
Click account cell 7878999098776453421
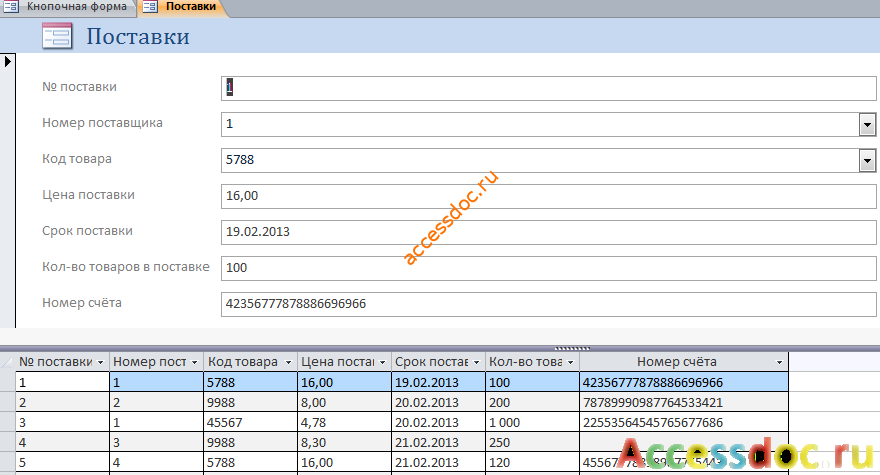(684, 403)
